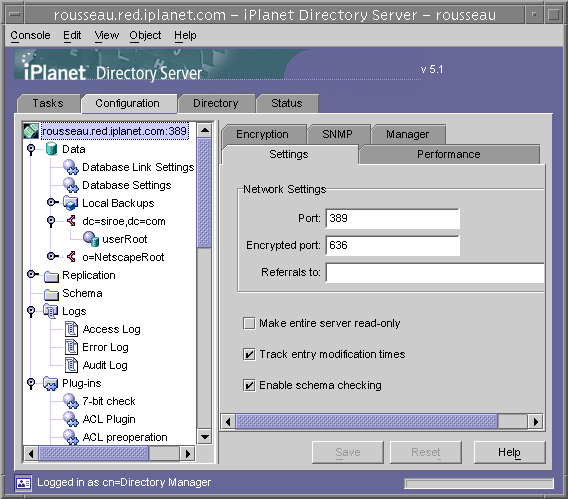Collapse the Data tree node
Image resolution: width=568 pixels, height=499 pixels.
(x=31, y=149)
